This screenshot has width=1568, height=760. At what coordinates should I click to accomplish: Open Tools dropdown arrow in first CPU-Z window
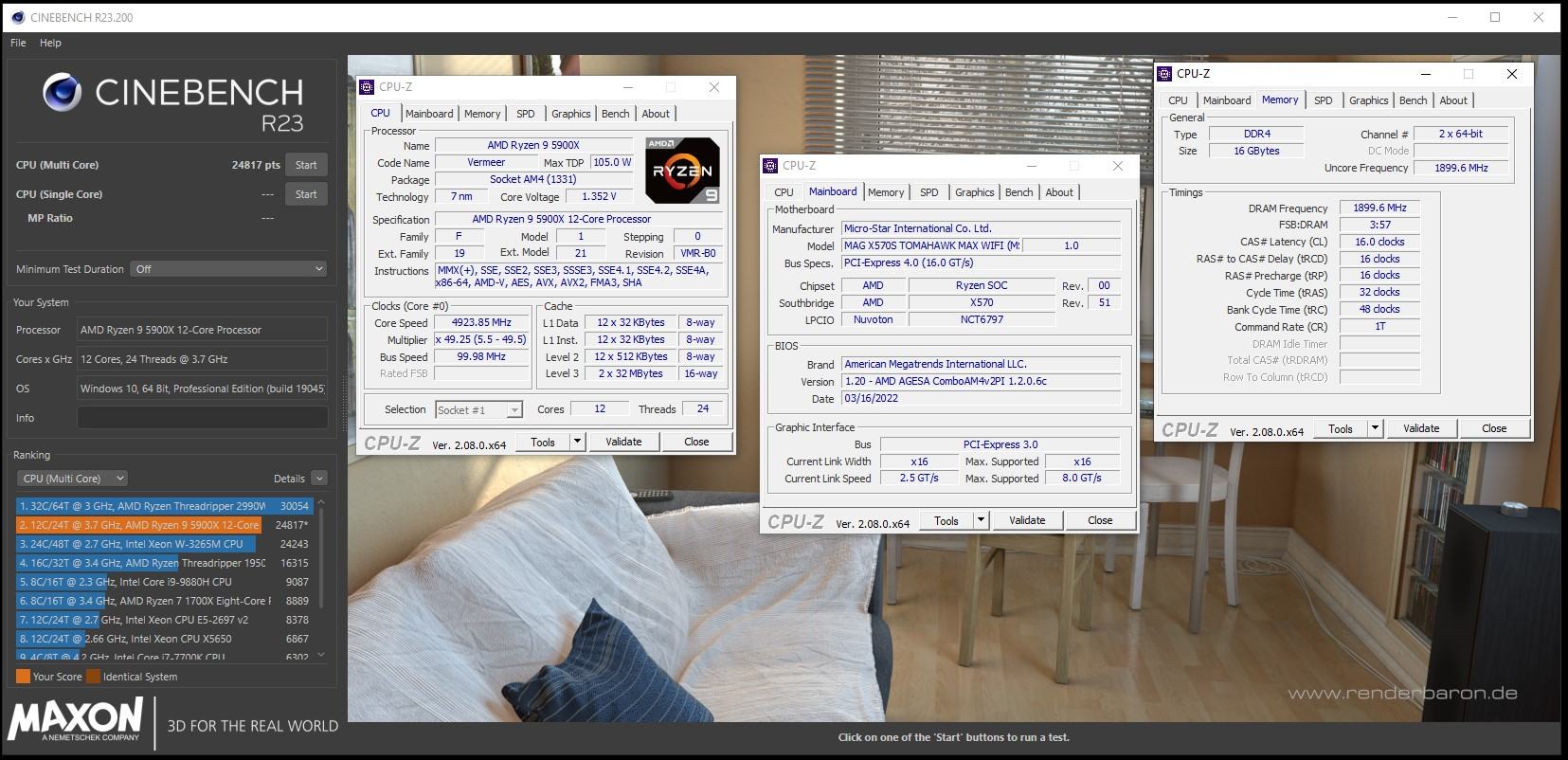577,442
